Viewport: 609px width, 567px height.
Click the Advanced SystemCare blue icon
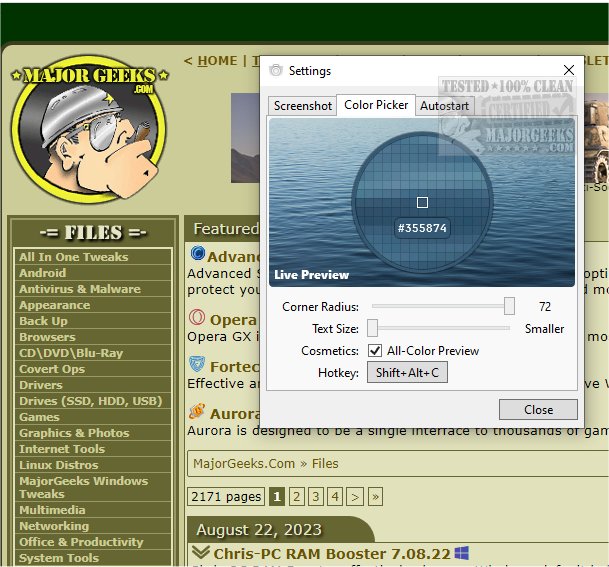point(198,254)
